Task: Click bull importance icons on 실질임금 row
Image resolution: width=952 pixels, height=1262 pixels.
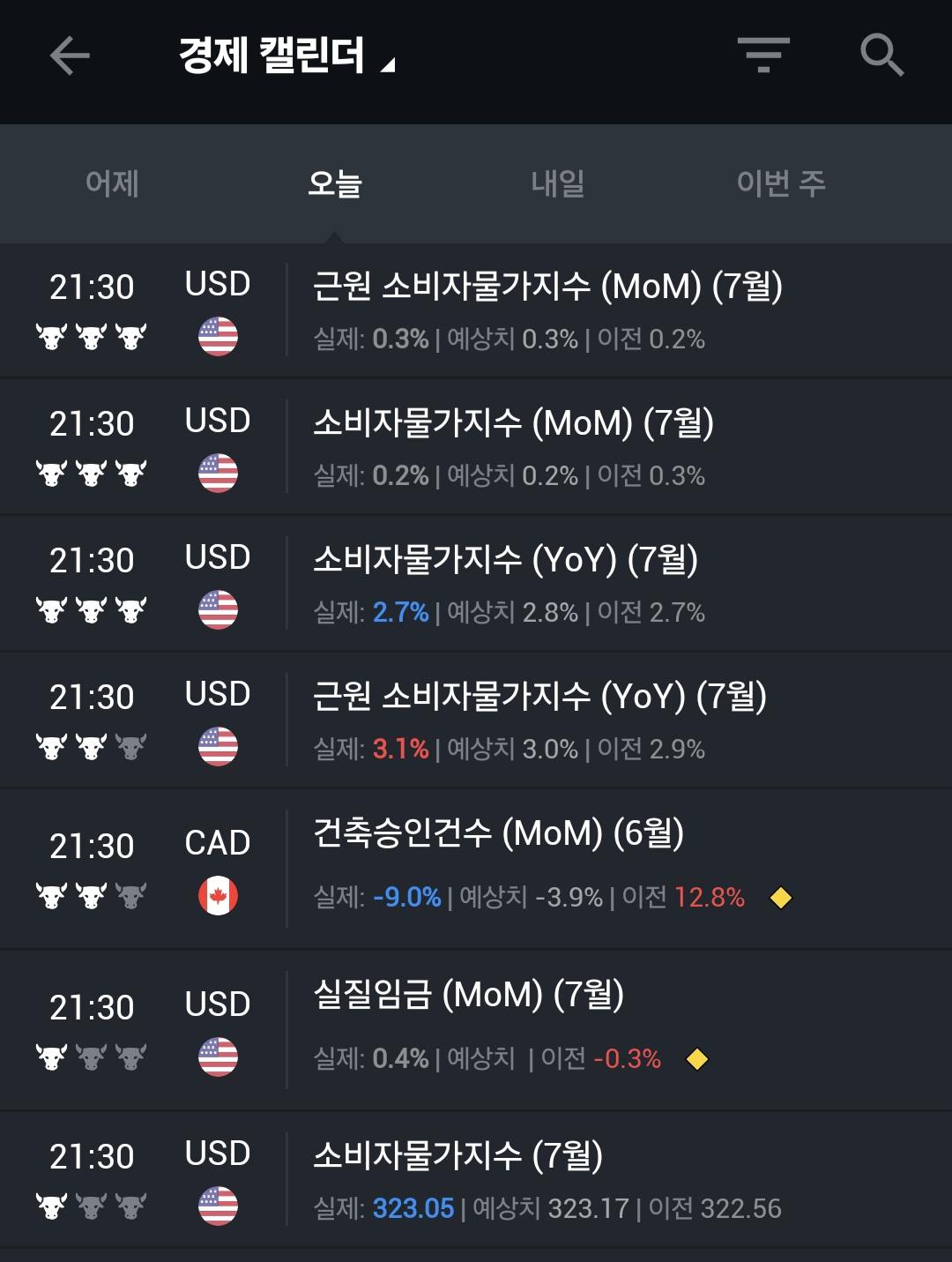Action: (91, 1057)
